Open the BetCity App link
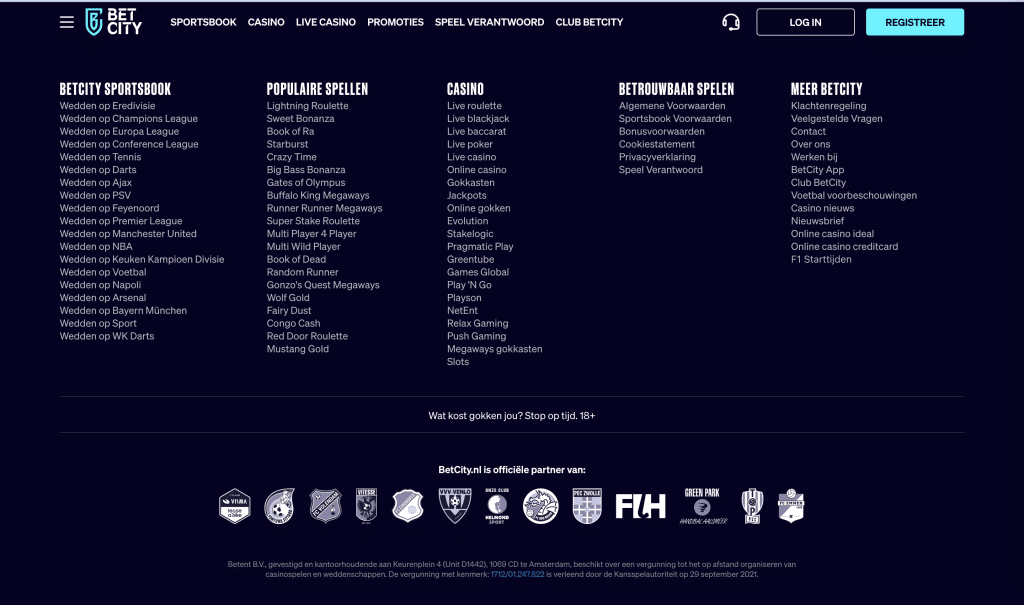Viewport: 1024px width, 605px height. click(x=818, y=170)
